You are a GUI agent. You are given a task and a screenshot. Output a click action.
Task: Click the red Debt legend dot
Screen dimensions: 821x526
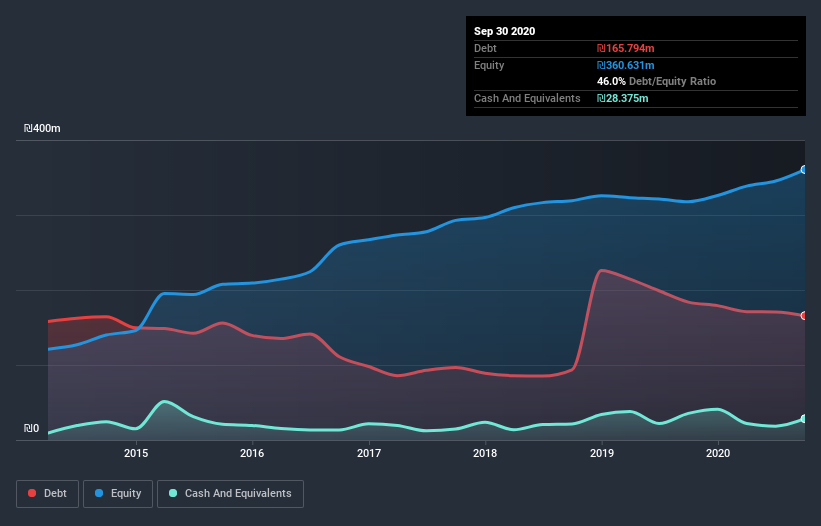pos(32,493)
